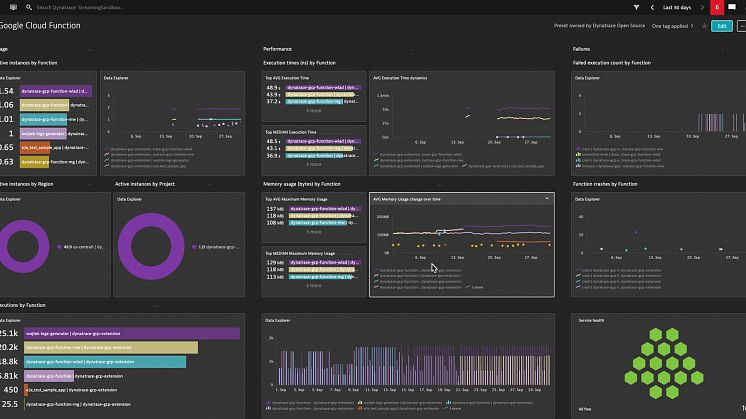Viewport: 746px width, 419px height.
Task: Select the 129 MB median memory bar
Action: click(325, 263)
